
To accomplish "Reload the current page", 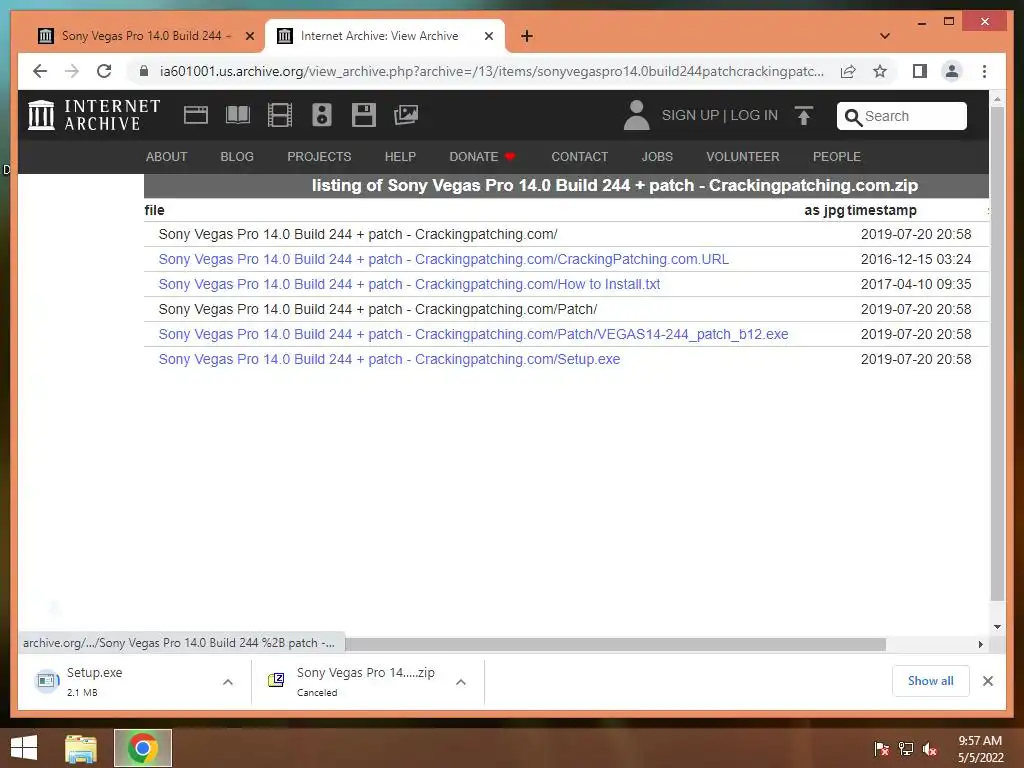I will point(104,71).
